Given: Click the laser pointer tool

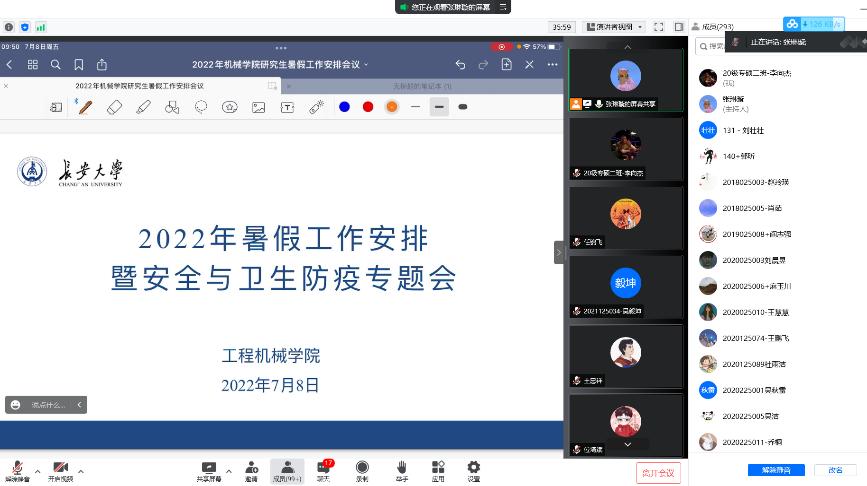Looking at the screenshot, I should pos(316,107).
